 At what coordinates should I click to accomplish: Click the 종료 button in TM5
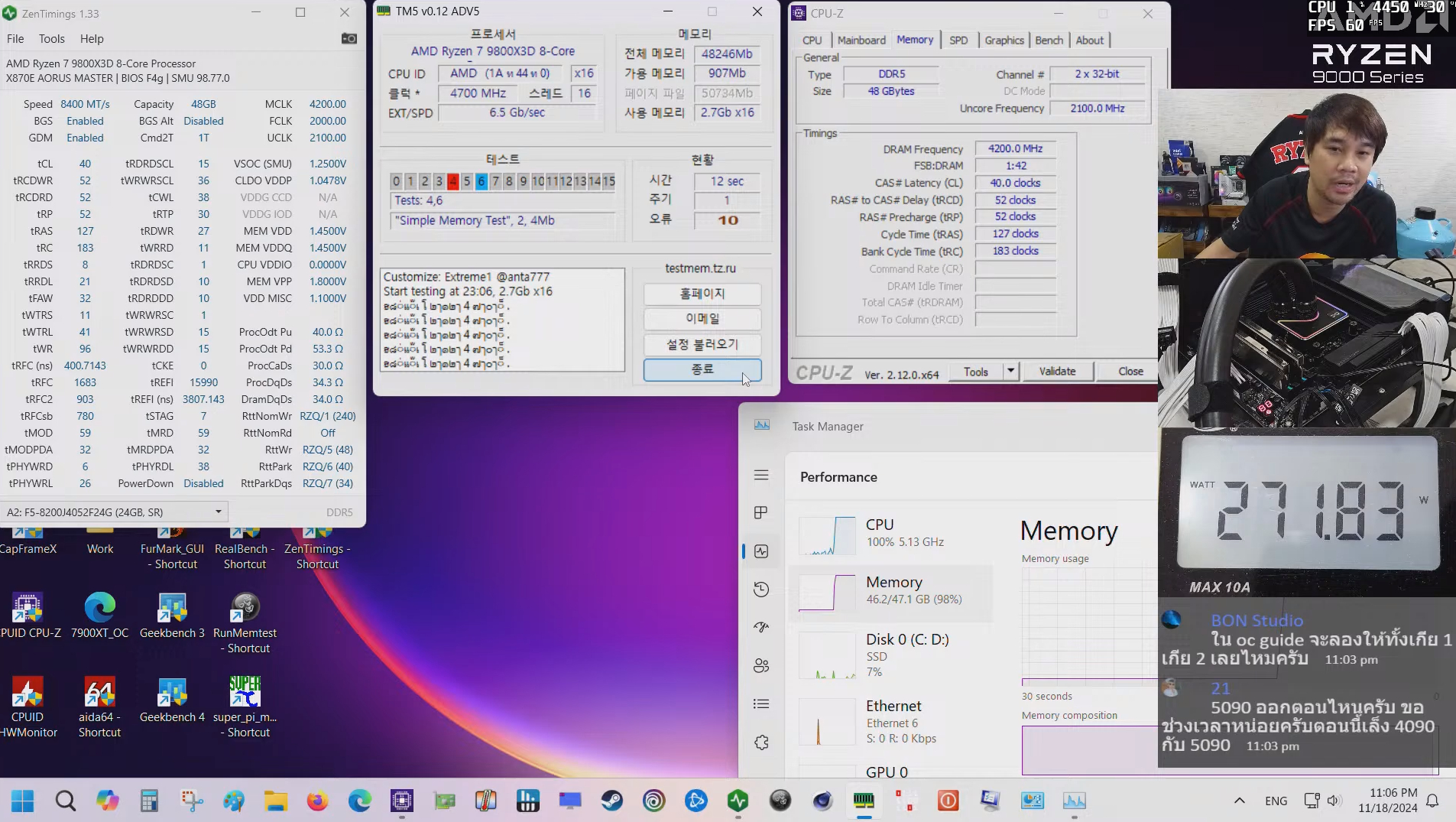(x=702, y=369)
